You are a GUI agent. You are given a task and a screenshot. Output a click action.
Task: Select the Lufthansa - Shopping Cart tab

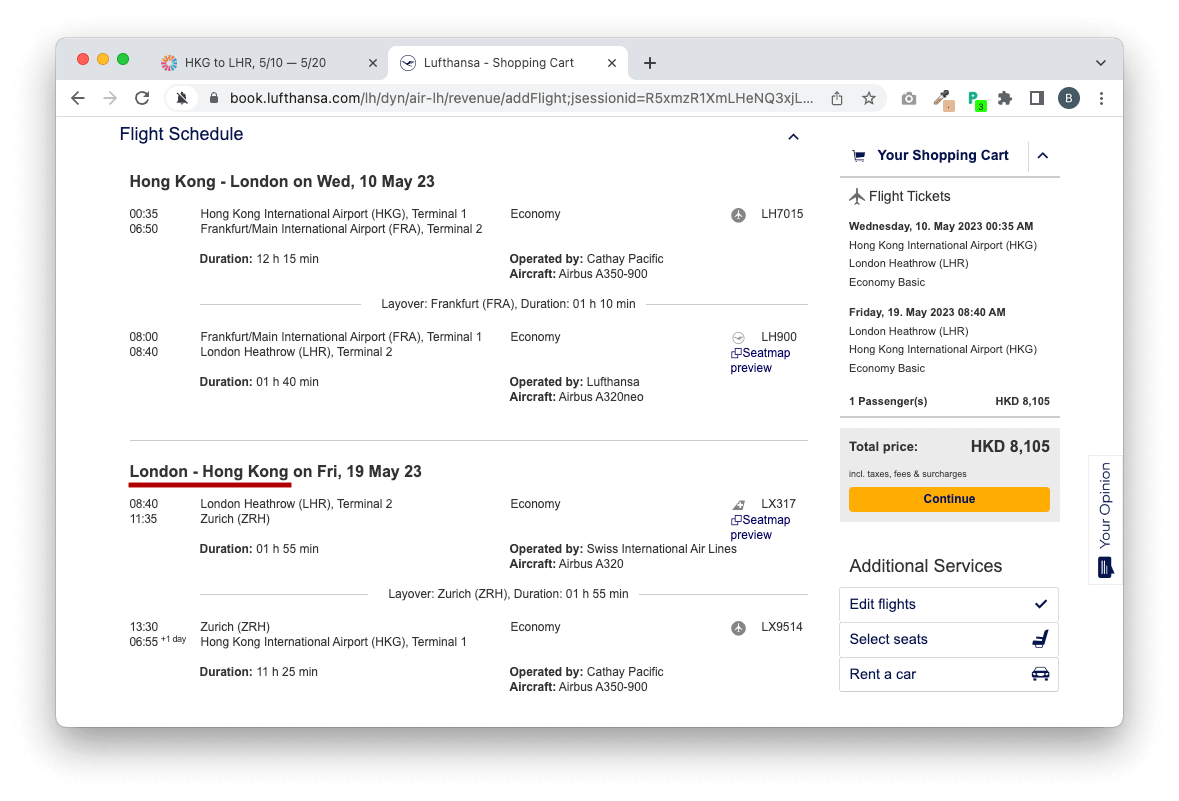[x=499, y=63]
